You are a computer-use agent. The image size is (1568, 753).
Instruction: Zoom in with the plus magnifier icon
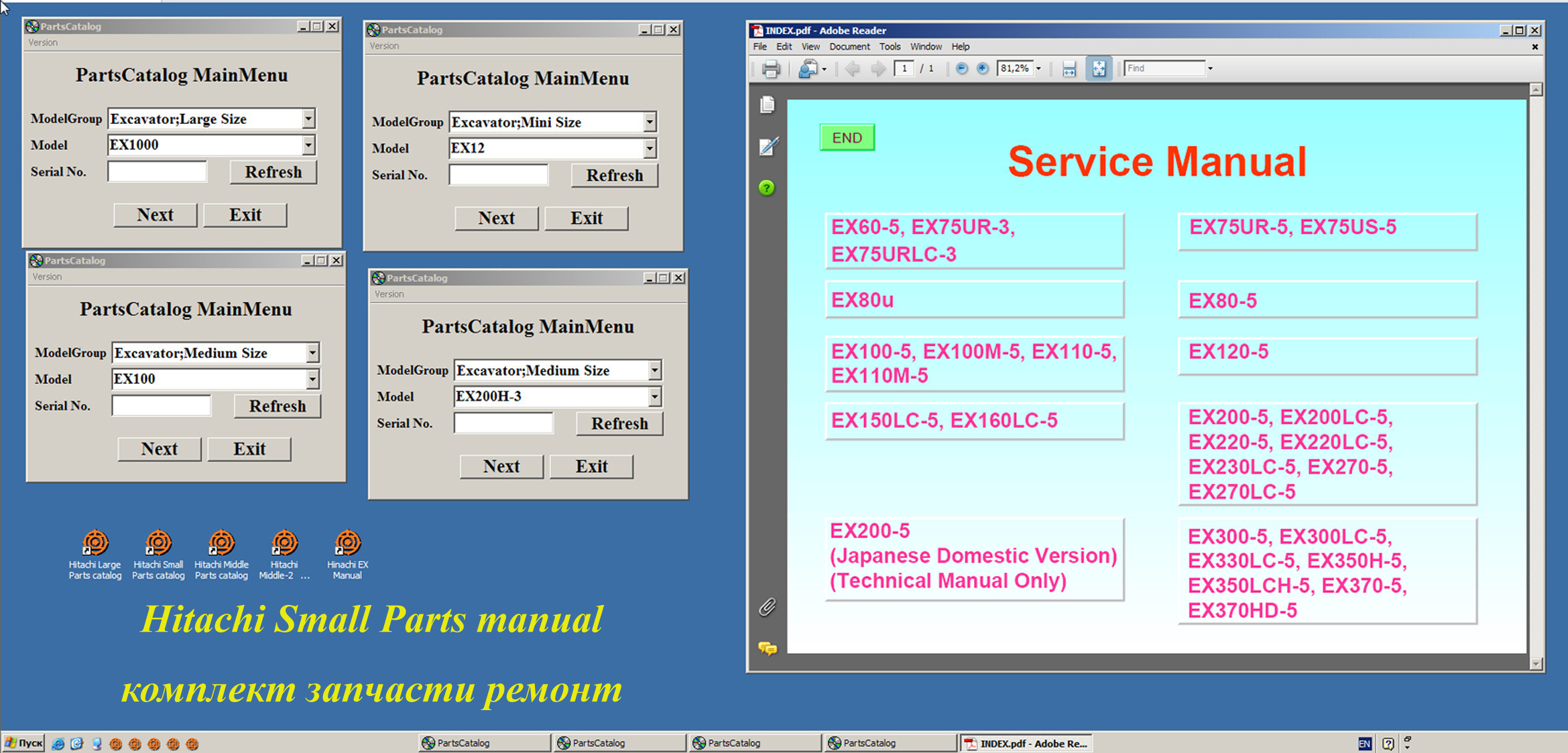point(983,68)
